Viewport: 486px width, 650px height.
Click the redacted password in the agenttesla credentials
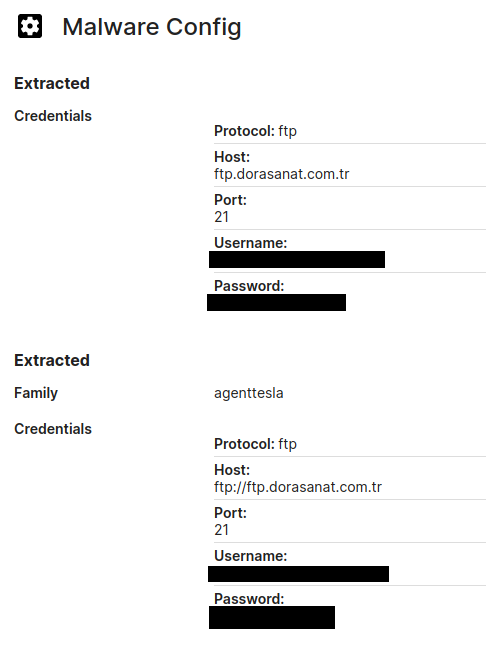(272, 618)
